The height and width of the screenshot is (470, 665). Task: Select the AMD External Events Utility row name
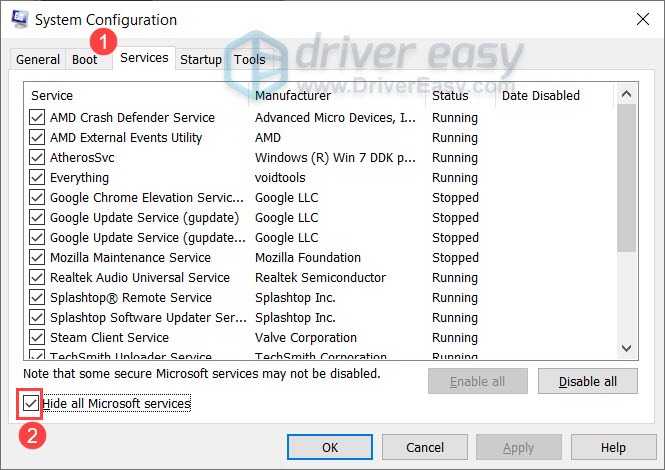pyautogui.click(x=126, y=137)
